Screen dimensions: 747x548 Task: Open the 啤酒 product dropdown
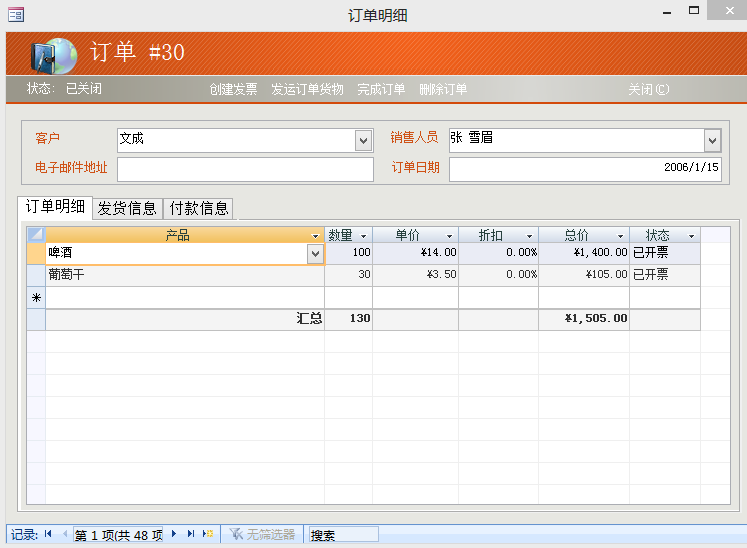[x=315, y=254]
